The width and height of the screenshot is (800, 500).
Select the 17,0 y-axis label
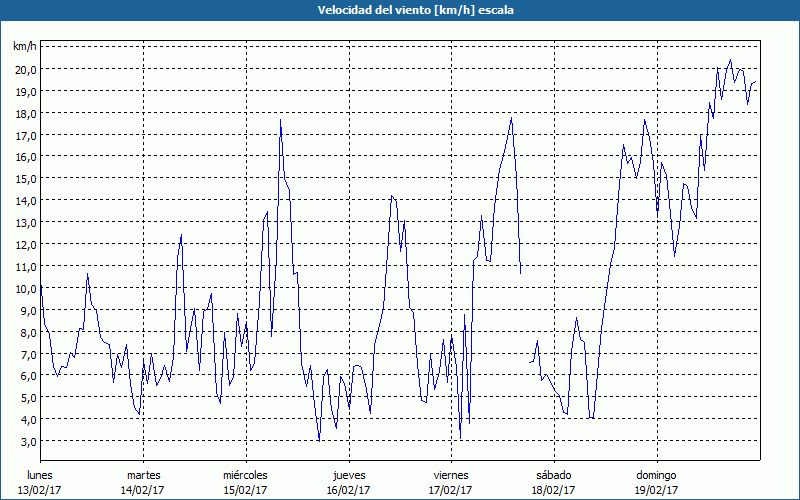coord(24,135)
